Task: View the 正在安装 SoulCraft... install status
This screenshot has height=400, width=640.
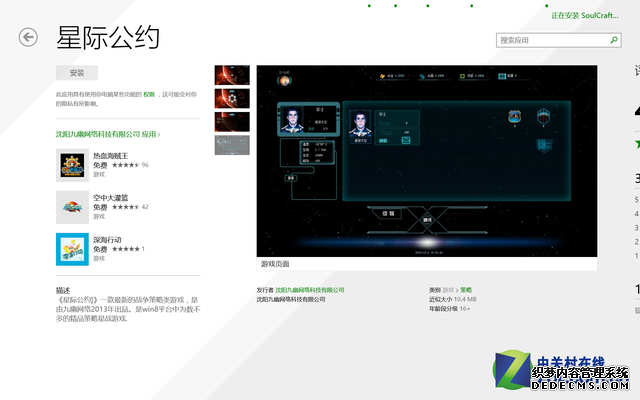Action: click(584, 16)
